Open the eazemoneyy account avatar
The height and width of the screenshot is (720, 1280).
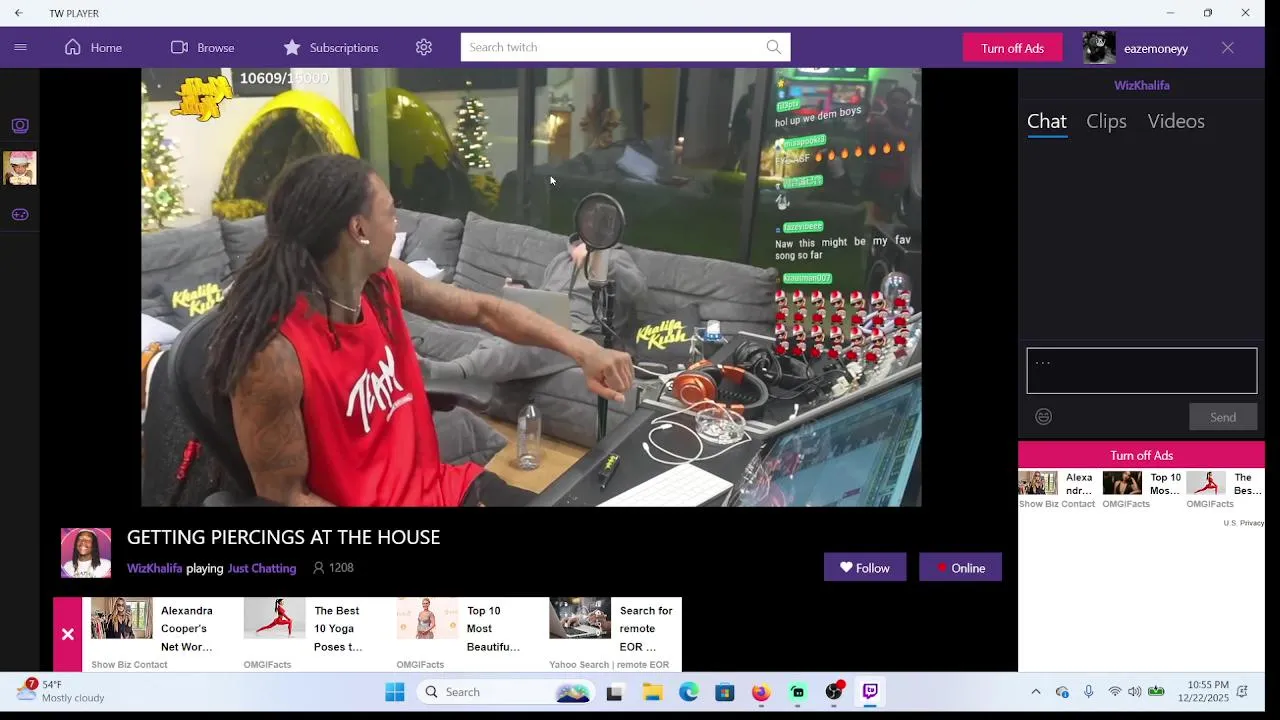1099,48
